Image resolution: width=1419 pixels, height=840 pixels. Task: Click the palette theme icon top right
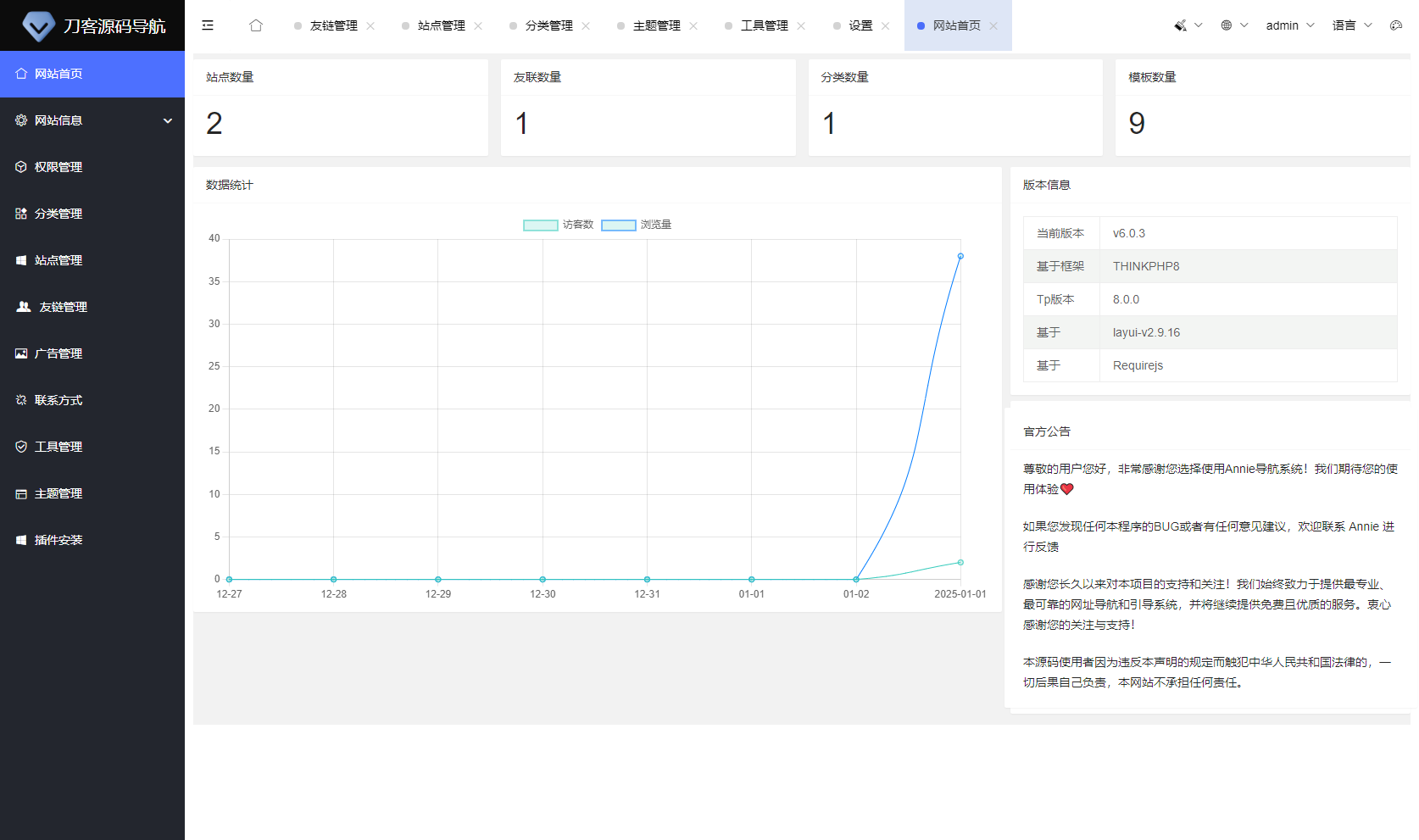[x=1395, y=25]
